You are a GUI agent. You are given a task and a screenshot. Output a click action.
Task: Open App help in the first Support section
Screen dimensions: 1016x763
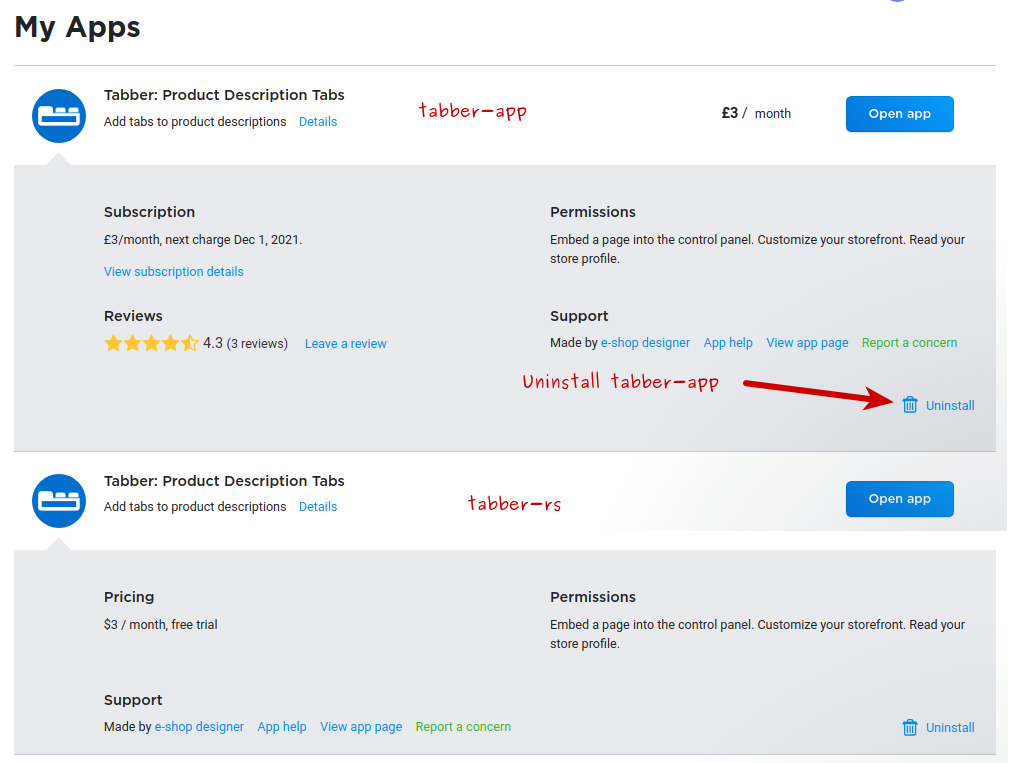pos(728,343)
